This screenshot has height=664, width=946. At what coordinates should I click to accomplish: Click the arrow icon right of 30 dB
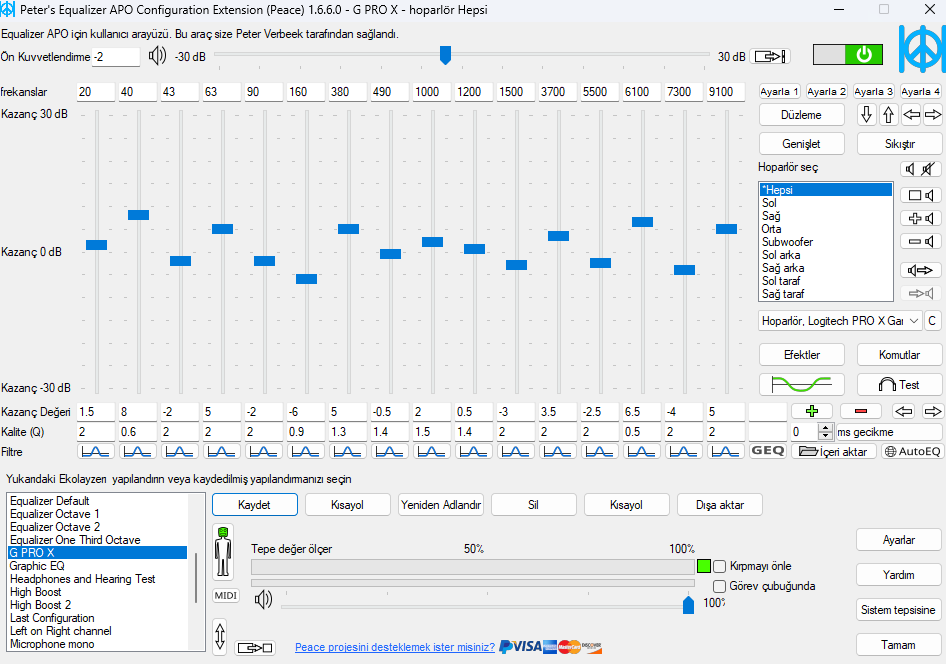(x=770, y=57)
